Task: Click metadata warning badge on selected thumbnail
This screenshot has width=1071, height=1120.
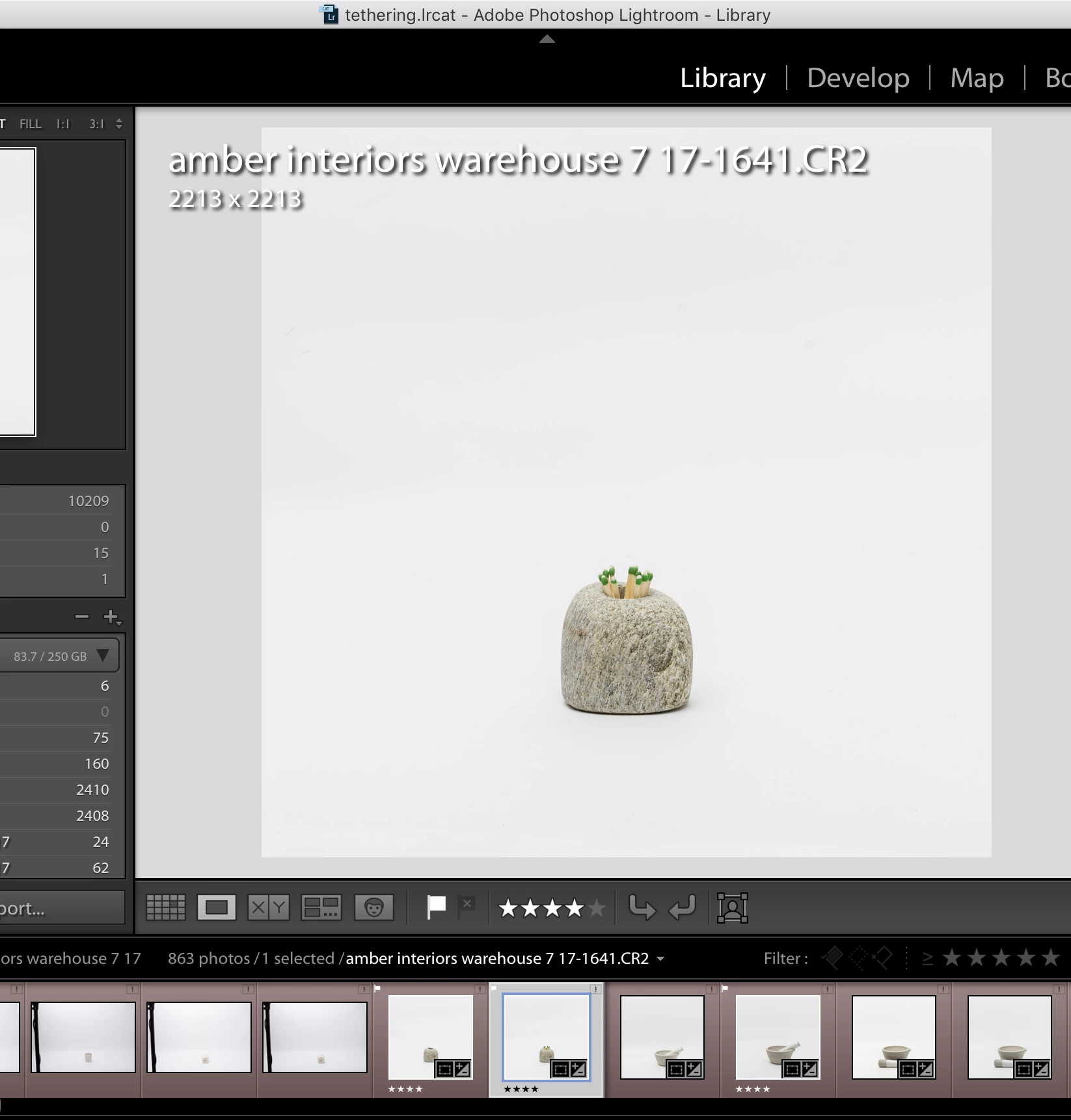Action: pyautogui.click(x=595, y=989)
